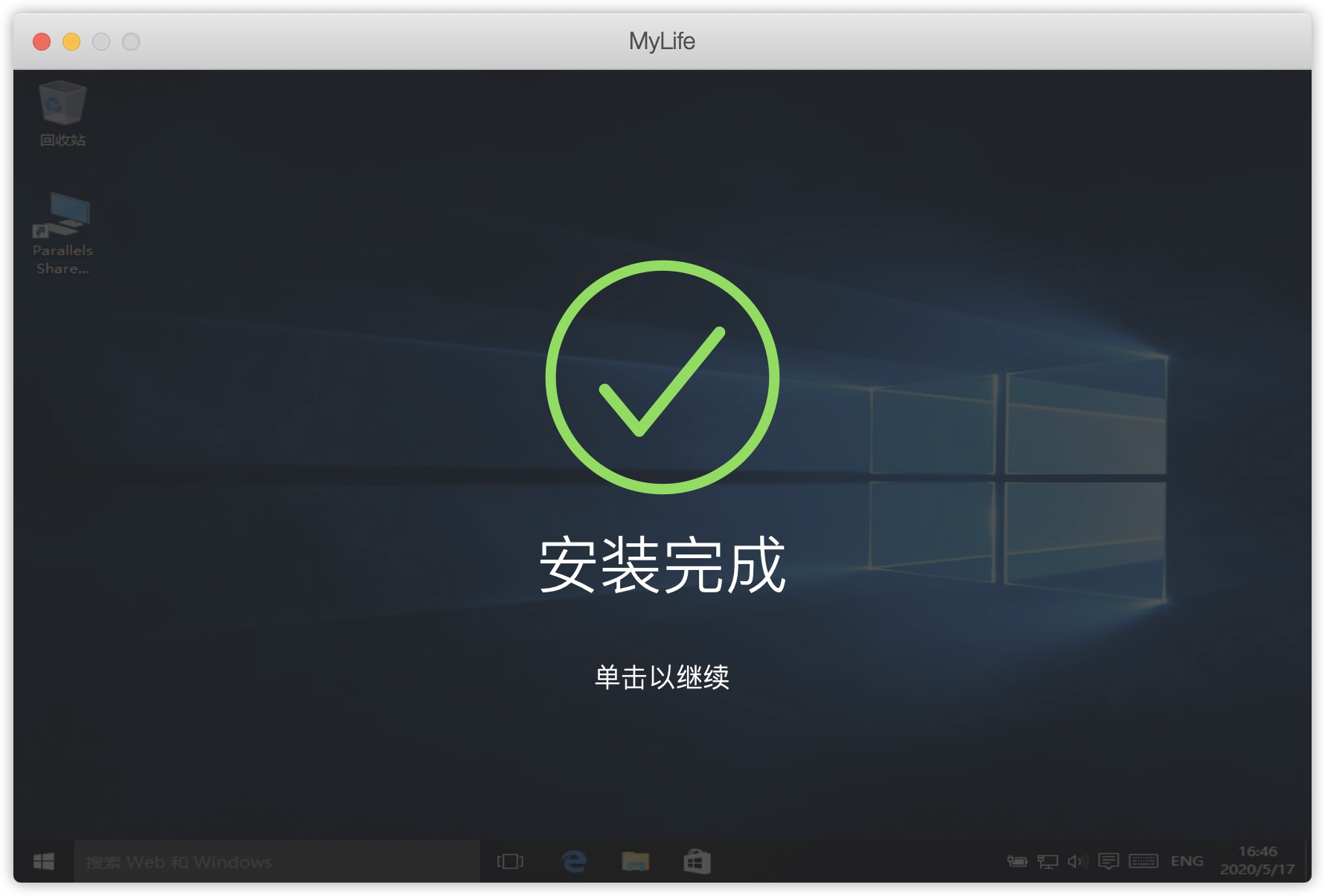Open File Explorer from the taskbar

point(635,862)
